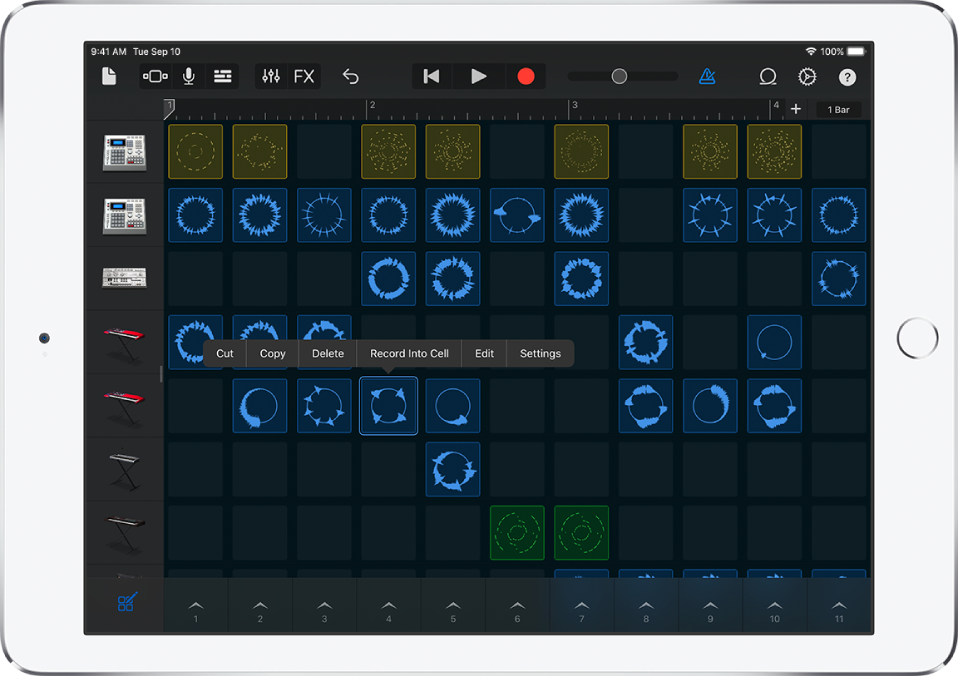Tap the plus button near the ruler
The height and width of the screenshot is (678, 958).
coord(795,108)
